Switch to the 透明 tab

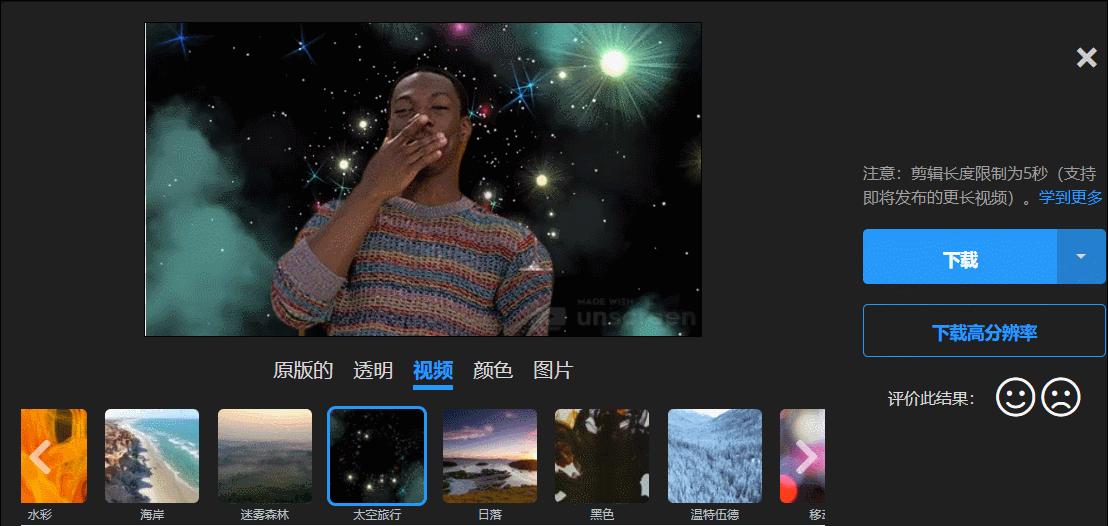pyautogui.click(x=373, y=370)
